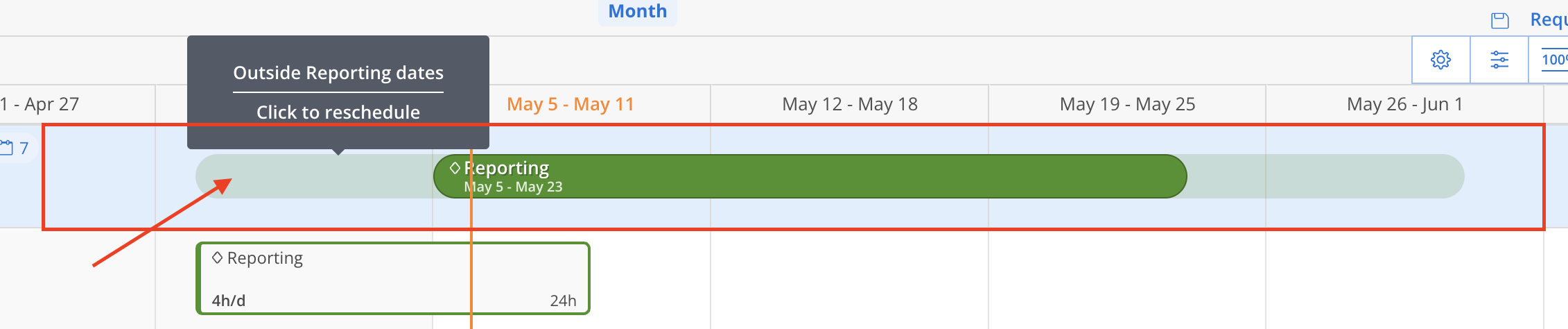
Task: Click the dark green Reporting May 5 - May 23 bar
Action: click(810, 176)
